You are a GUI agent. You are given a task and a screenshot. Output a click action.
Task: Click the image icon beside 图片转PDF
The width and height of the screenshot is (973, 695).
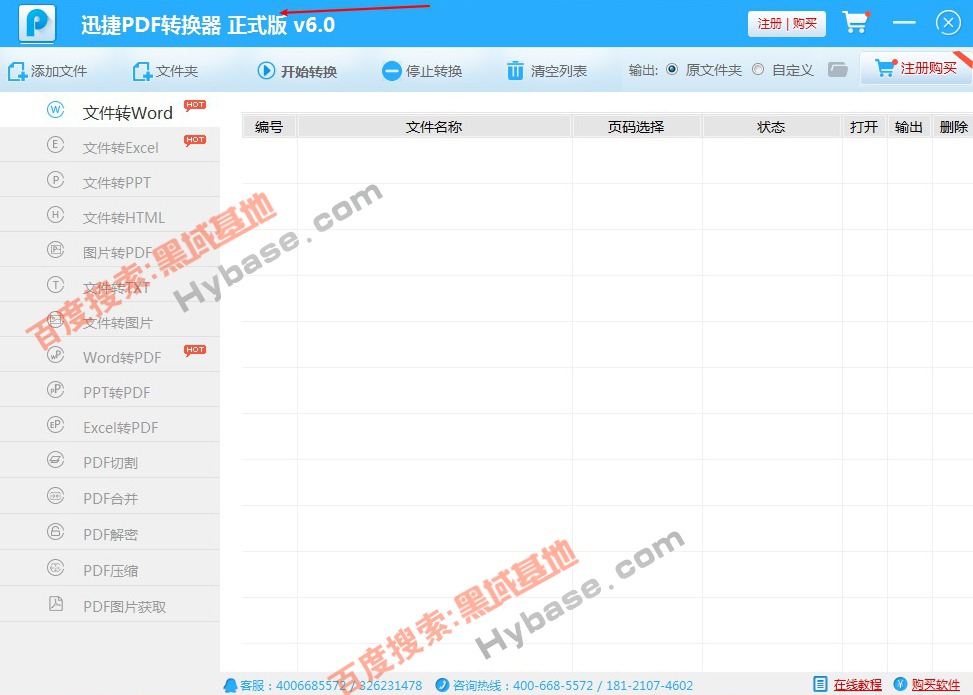[55, 249]
